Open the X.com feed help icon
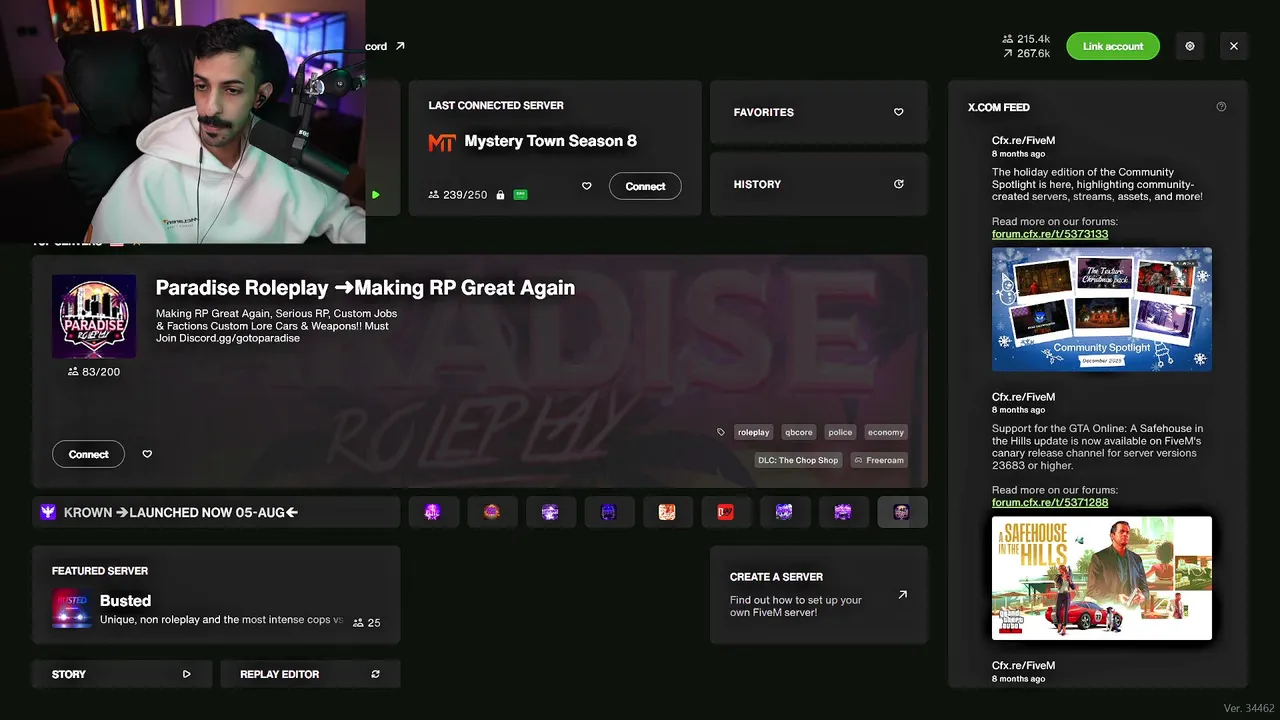The height and width of the screenshot is (720, 1280). (1221, 107)
